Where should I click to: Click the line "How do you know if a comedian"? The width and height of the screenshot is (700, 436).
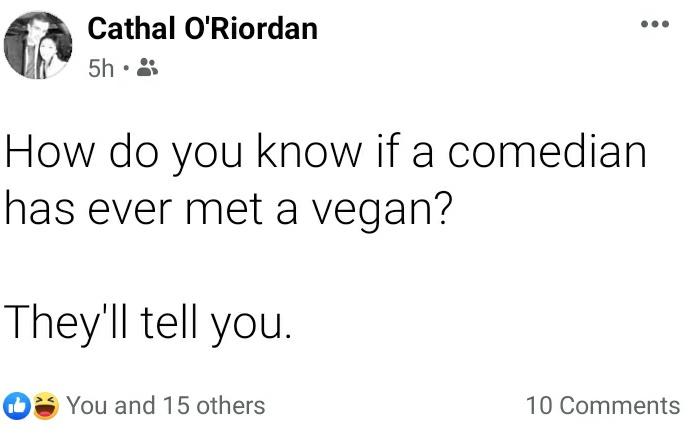[x=325, y=155]
